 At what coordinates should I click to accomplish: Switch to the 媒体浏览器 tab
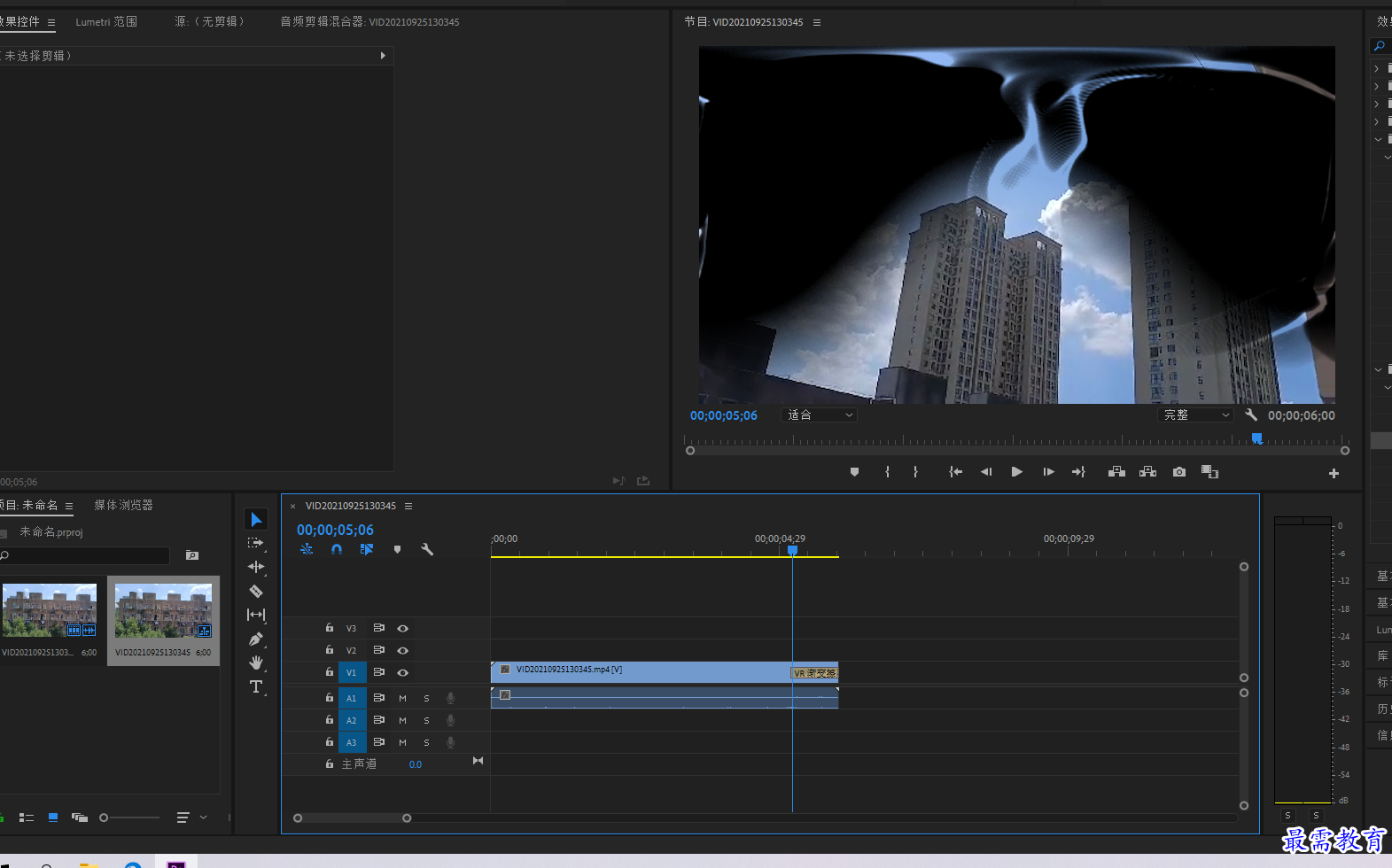pos(123,505)
